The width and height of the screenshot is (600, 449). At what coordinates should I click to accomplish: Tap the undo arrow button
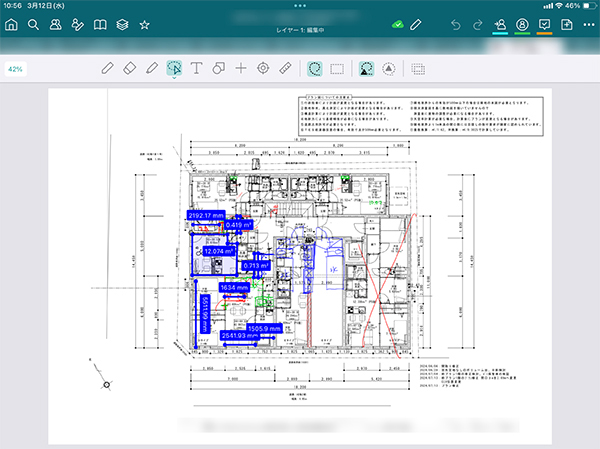click(x=456, y=24)
